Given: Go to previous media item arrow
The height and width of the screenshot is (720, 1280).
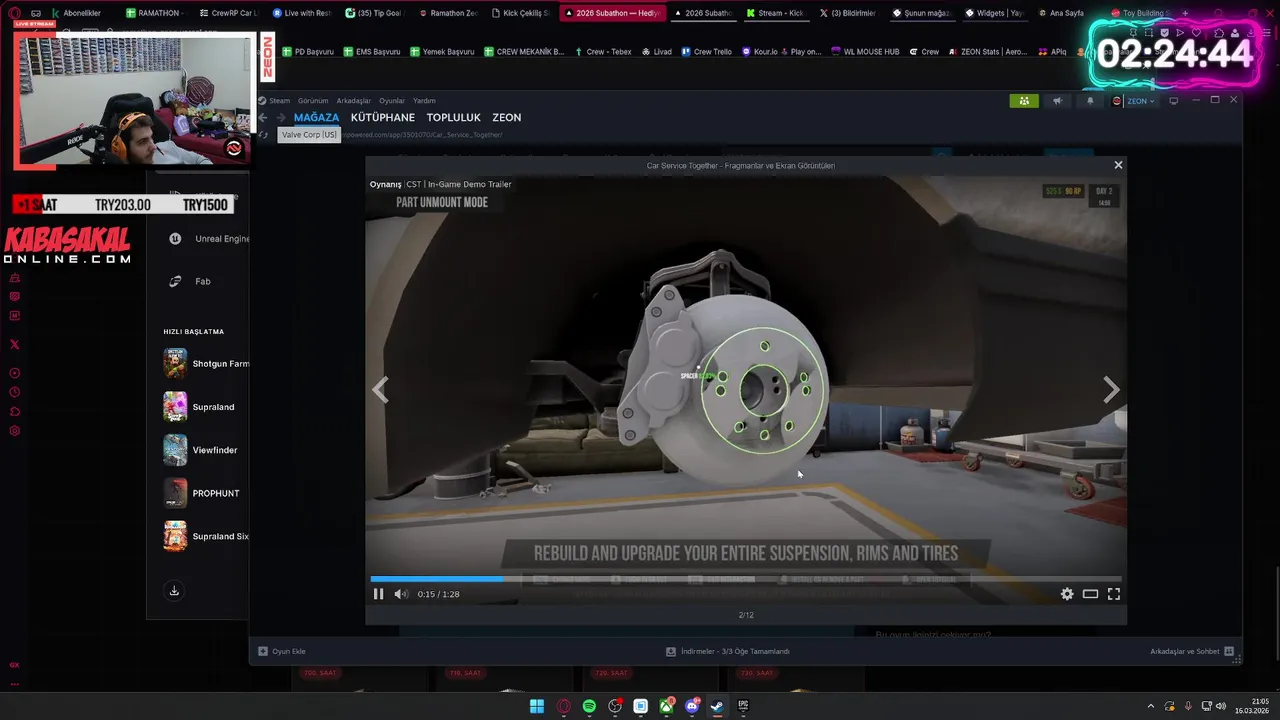Looking at the screenshot, I should point(380,389).
